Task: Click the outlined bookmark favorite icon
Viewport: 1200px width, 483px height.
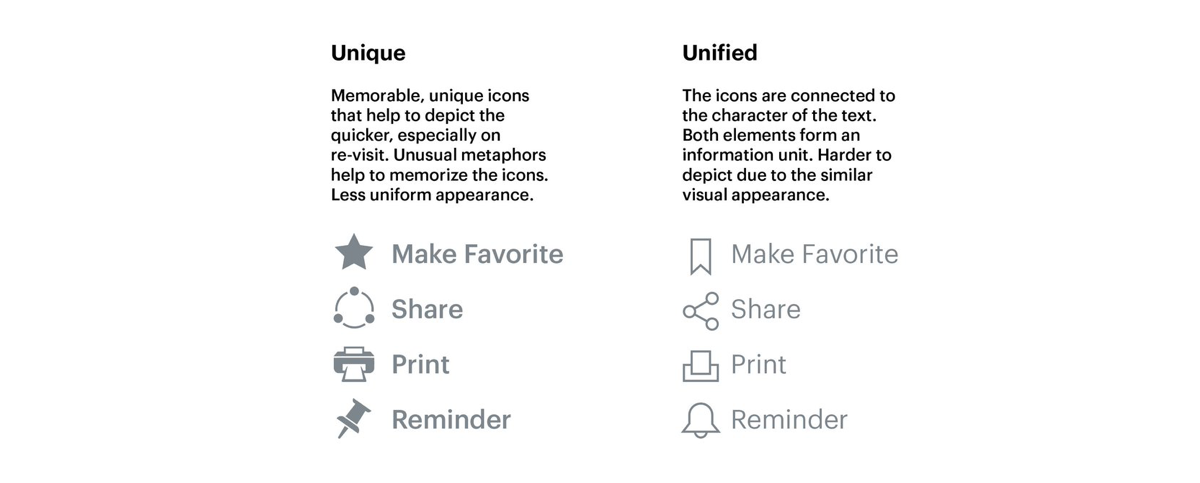Action: 700,256
